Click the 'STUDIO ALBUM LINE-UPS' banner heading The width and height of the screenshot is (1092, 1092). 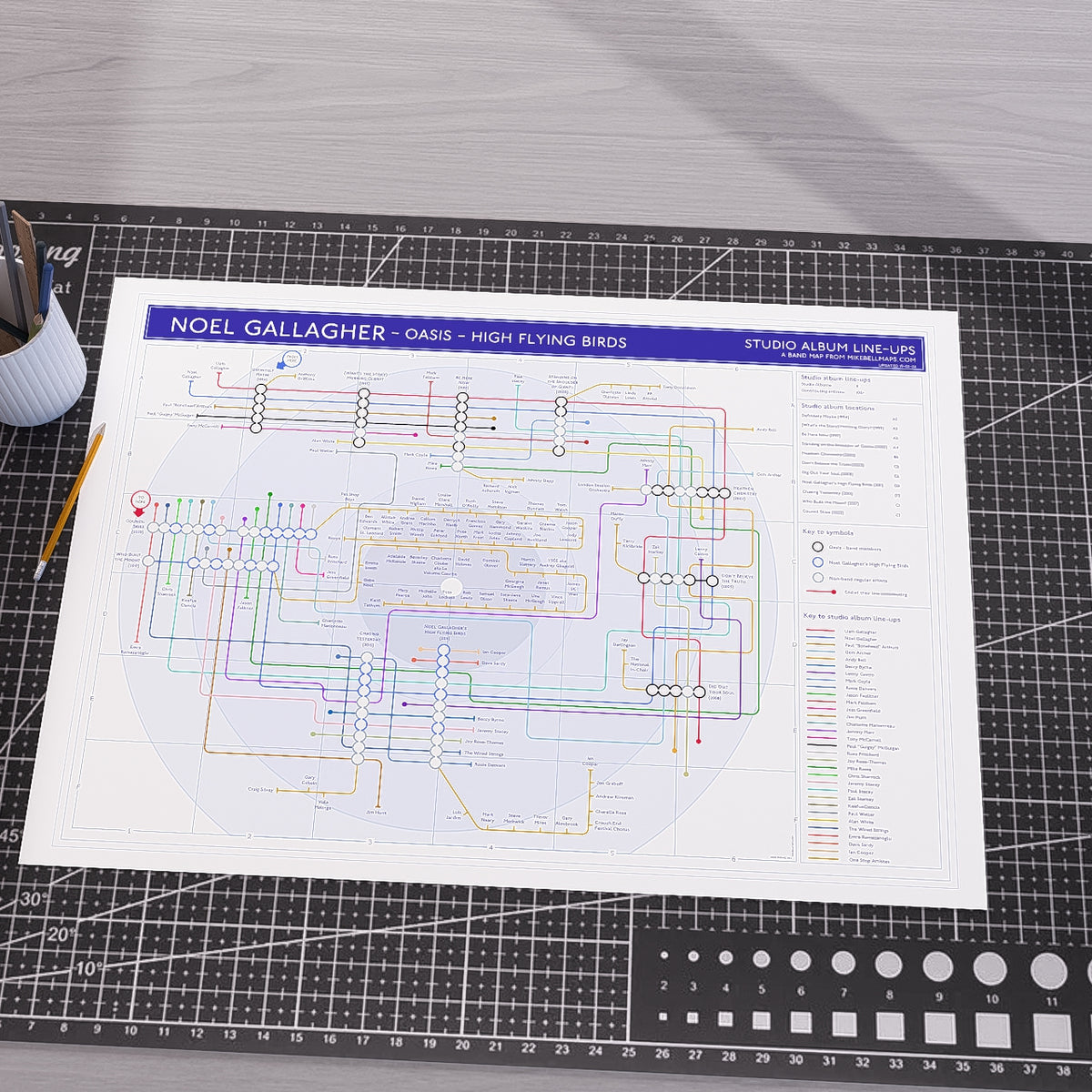(830, 347)
